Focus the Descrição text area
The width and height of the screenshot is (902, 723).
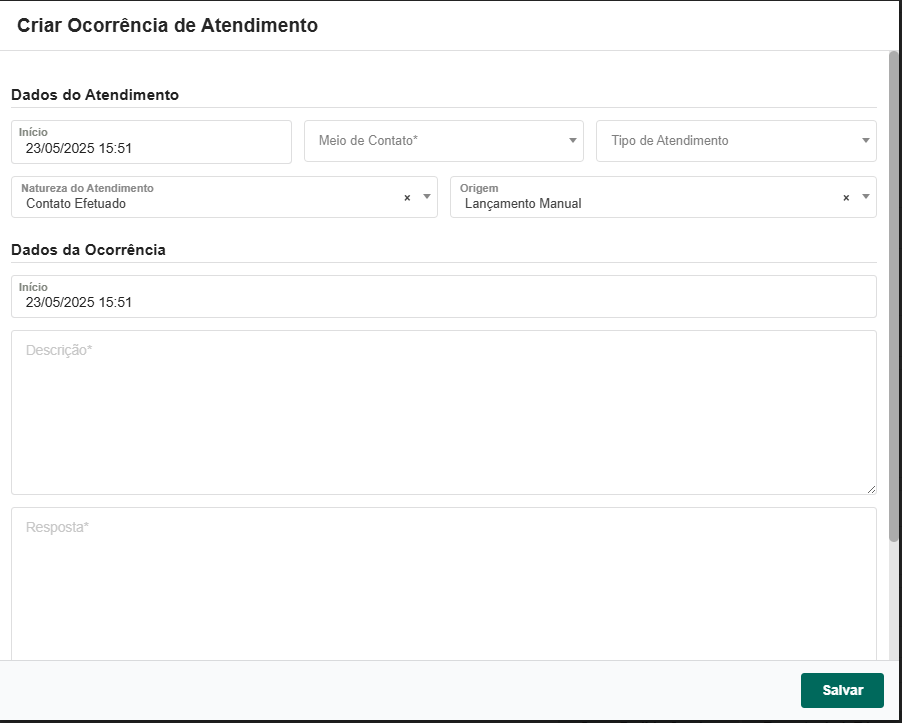click(x=443, y=420)
